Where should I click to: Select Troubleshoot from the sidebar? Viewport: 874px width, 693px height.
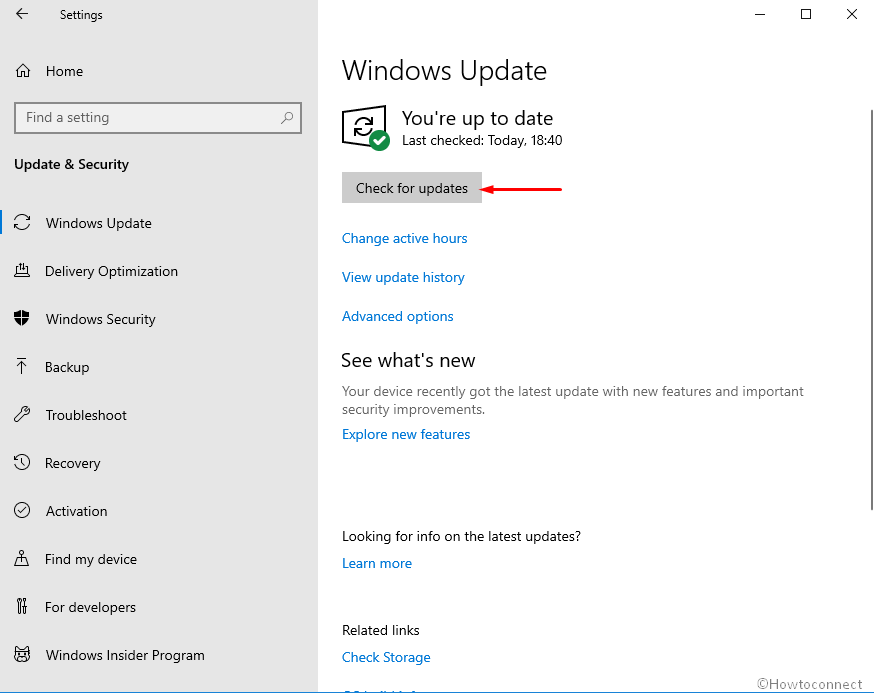pyautogui.click(x=86, y=415)
